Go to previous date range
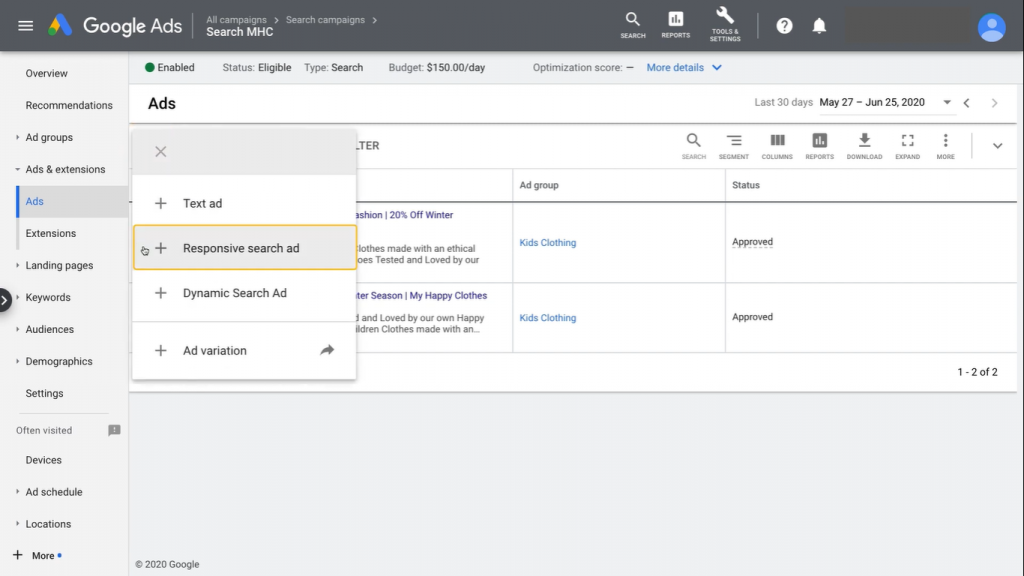Screen dimensions: 1024x576 pyautogui.click(x=967, y=103)
